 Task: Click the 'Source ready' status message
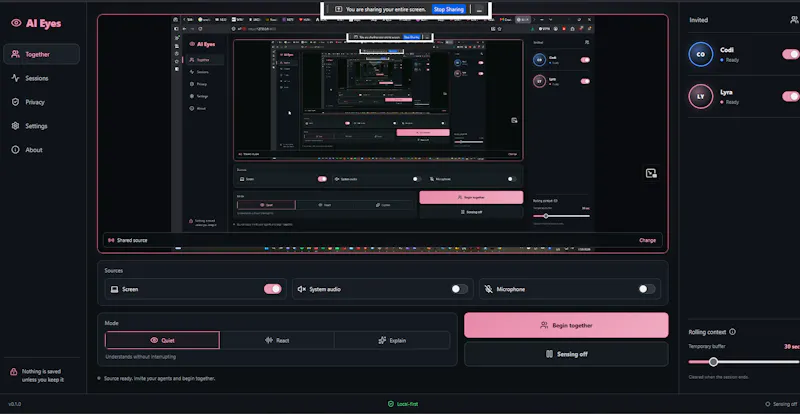[x=159, y=379]
